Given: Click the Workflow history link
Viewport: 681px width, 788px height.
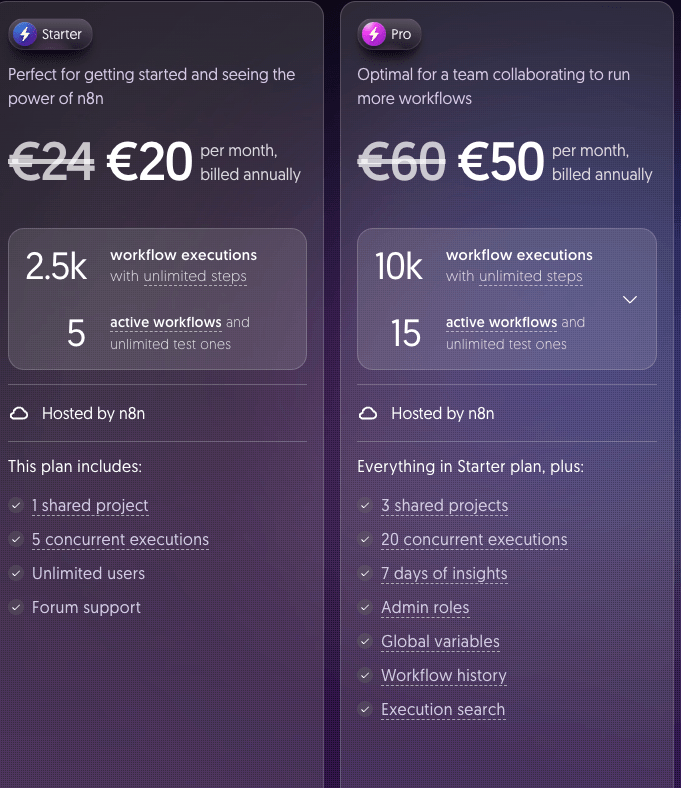Looking at the screenshot, I should pos(444,675).
